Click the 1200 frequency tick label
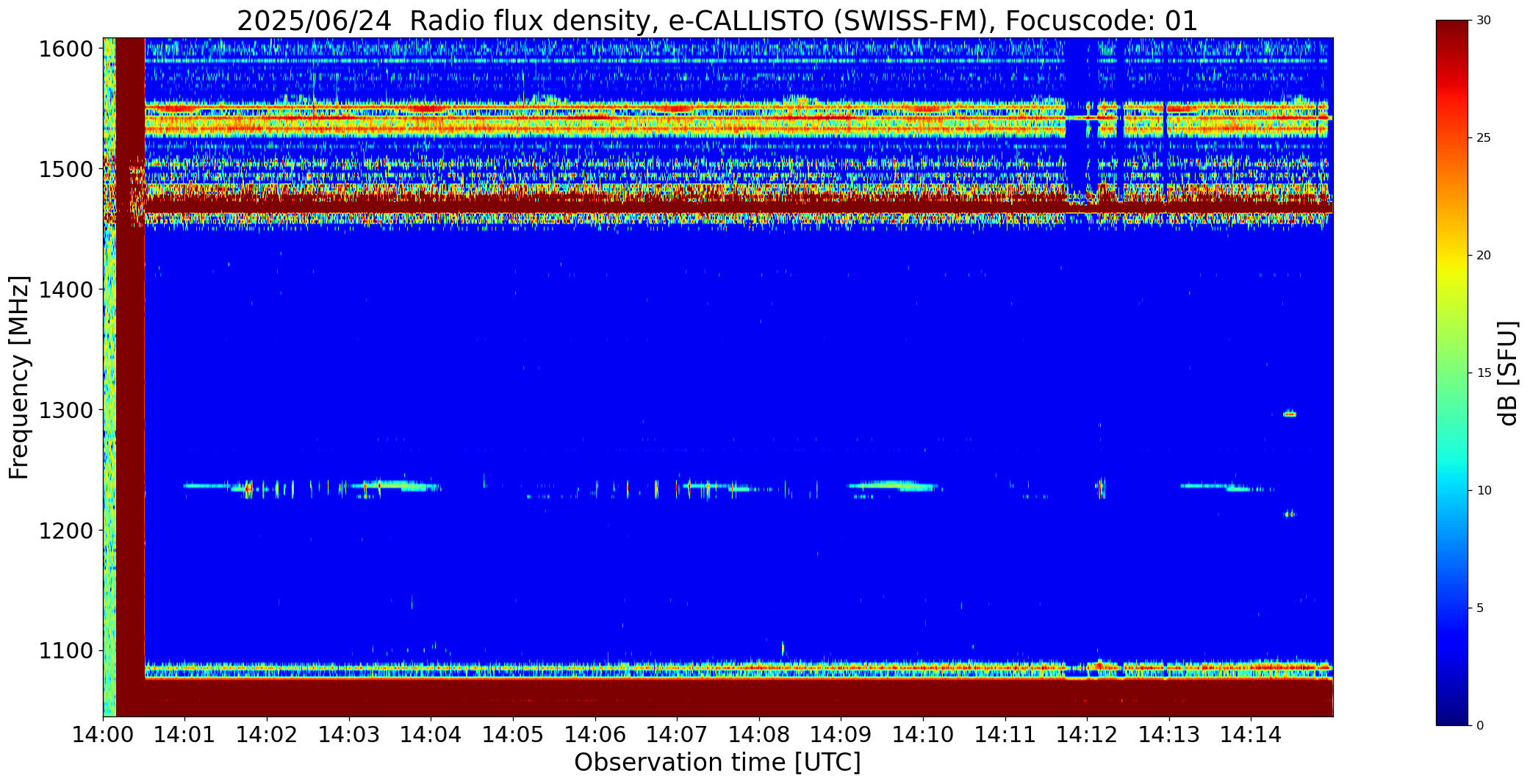 pyautogui.click(x=66, y=531)
